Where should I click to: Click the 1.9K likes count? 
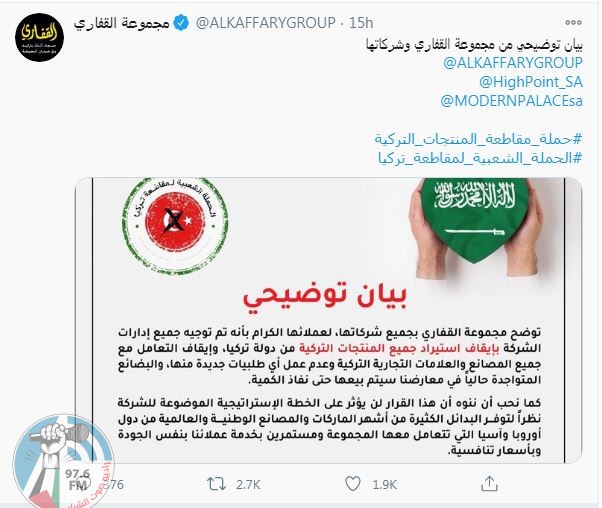click(384, 485)
